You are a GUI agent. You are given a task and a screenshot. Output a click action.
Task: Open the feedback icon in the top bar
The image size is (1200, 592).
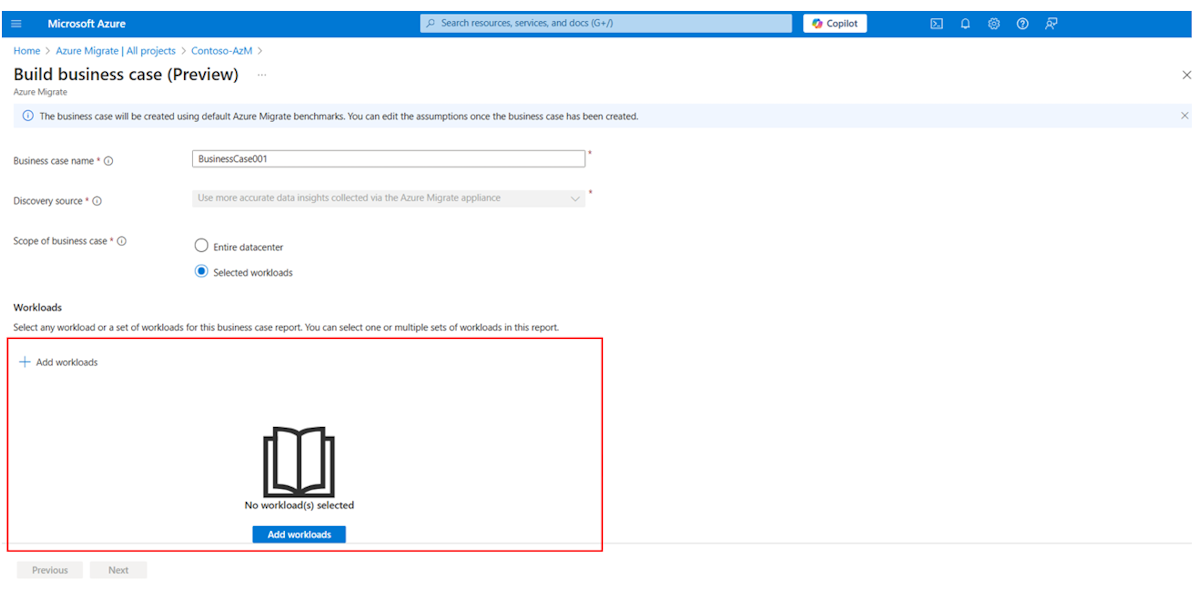pyautogui.click(x=1051, y=23)
